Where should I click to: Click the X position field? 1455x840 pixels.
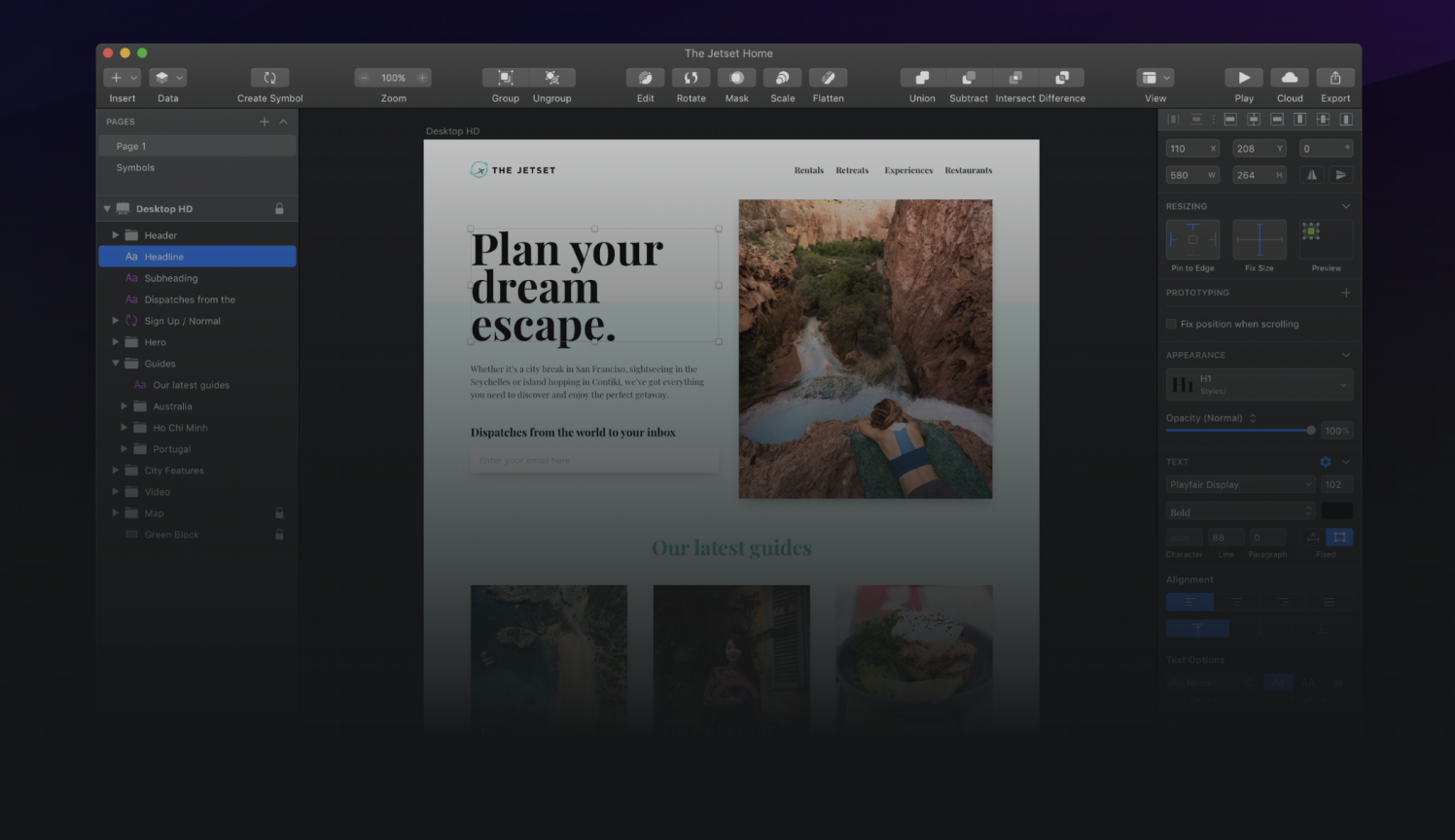[1192, 149]
